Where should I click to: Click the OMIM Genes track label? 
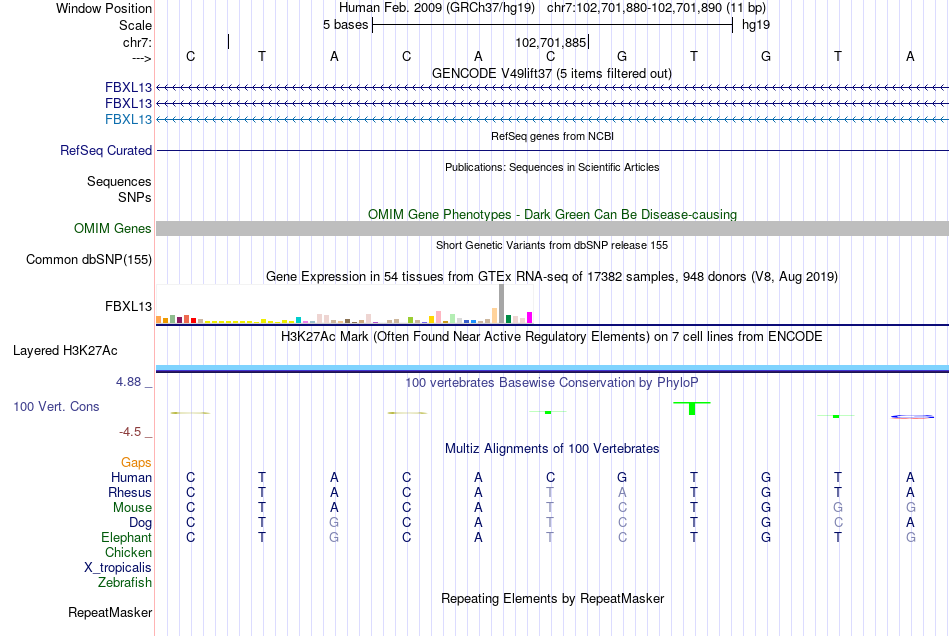tap(113, 228)
